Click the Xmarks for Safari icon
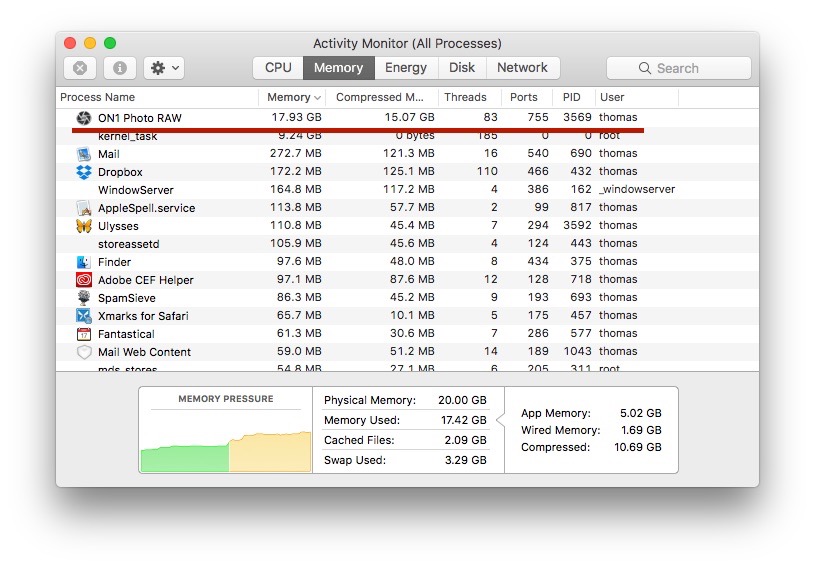 click(x=84, y=315)
